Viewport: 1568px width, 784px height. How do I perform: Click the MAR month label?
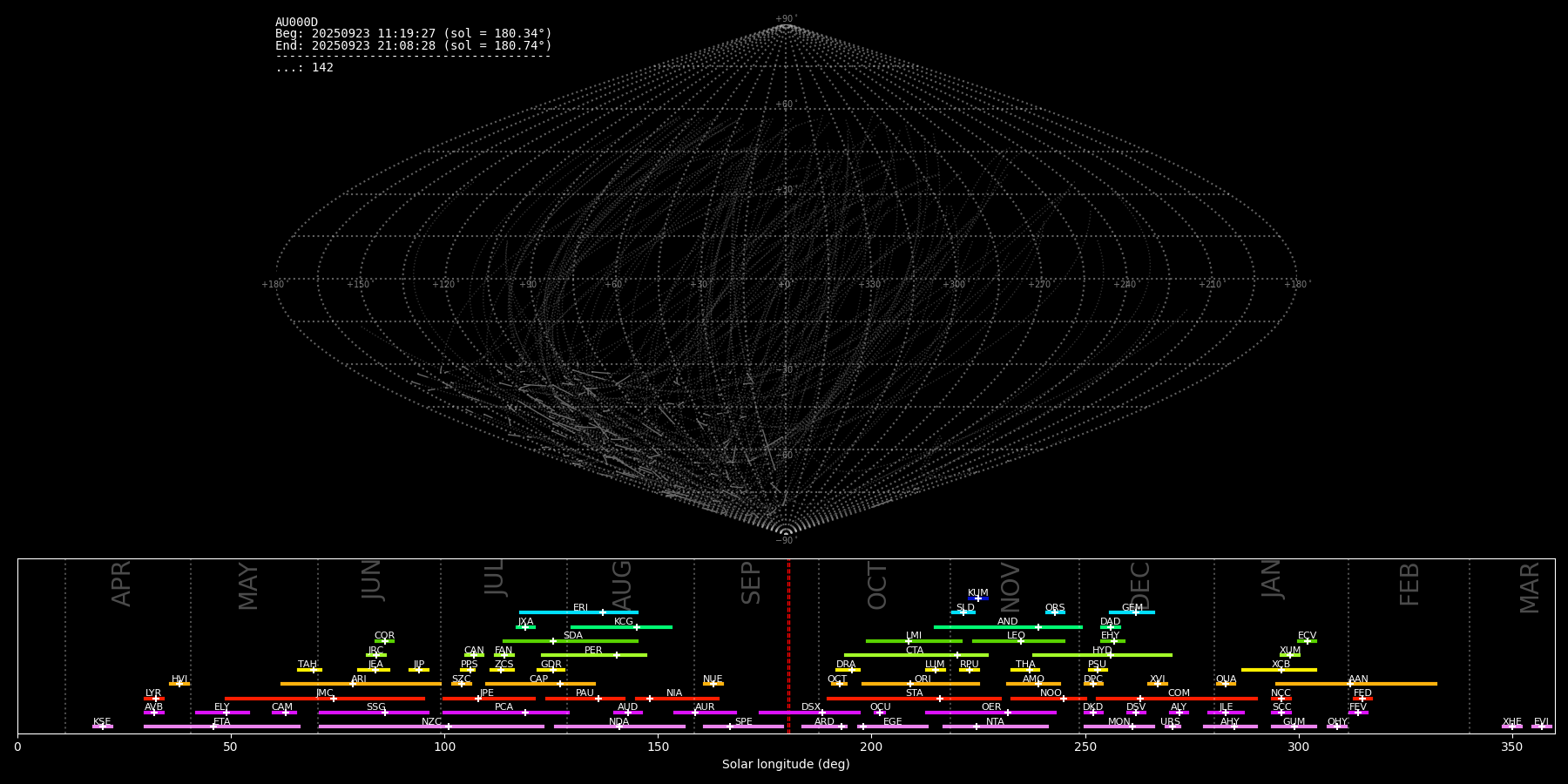pyautogui.click(x=1530, y=588)
